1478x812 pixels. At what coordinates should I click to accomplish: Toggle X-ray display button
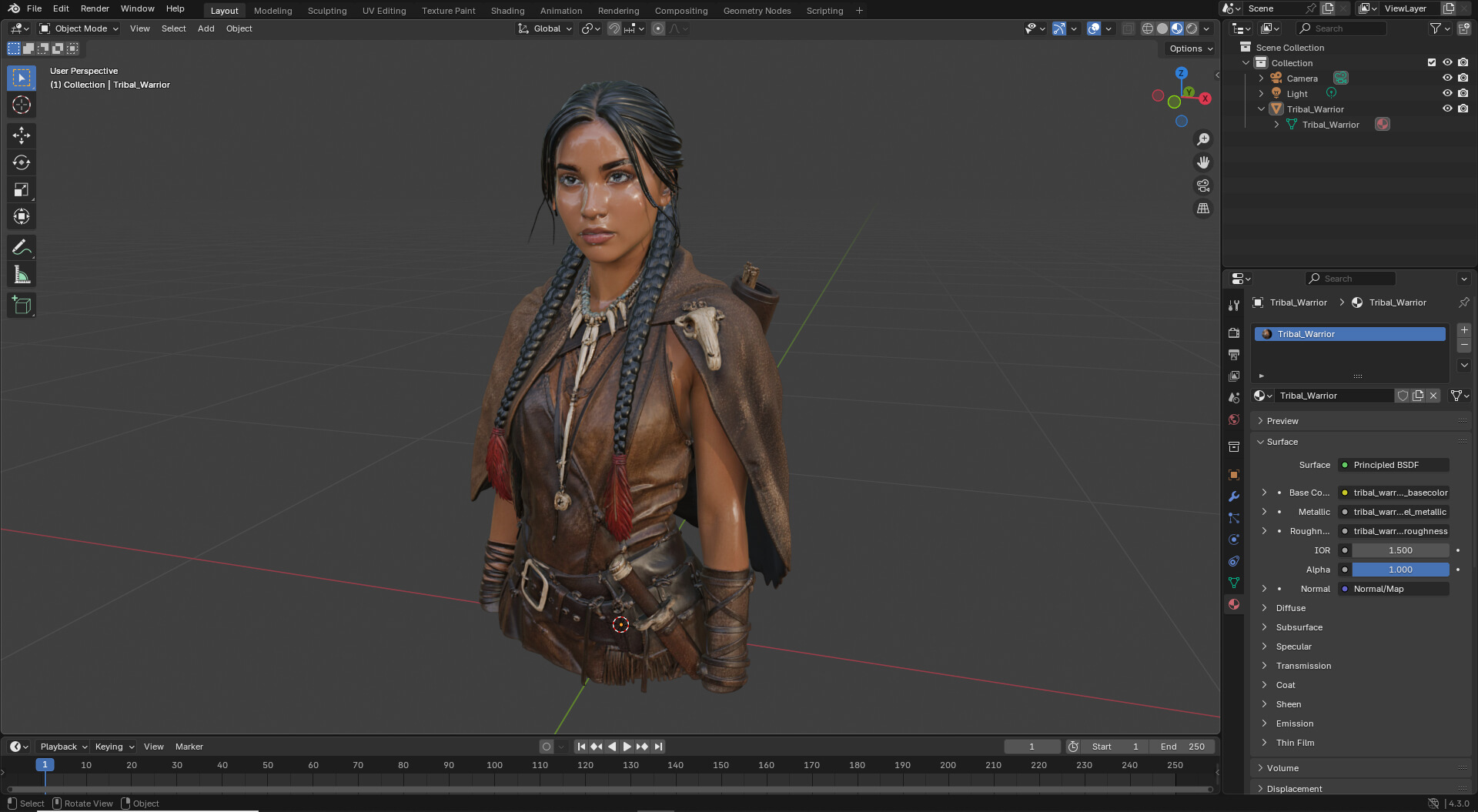(1128, 28)
